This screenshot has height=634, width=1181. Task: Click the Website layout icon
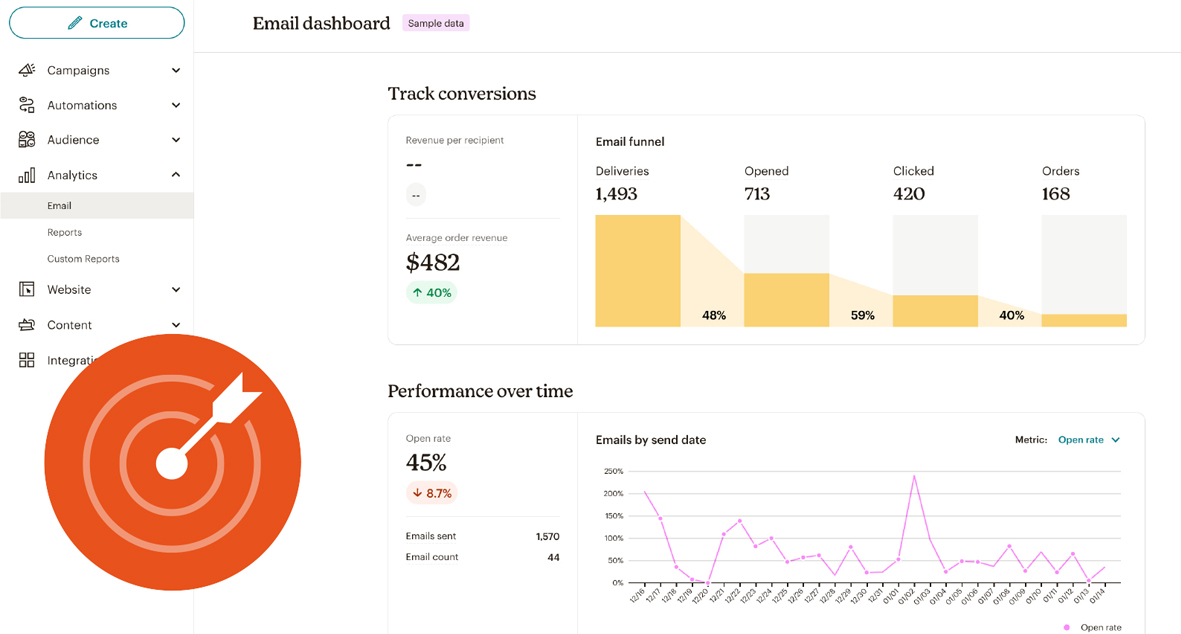coord(26,289)
